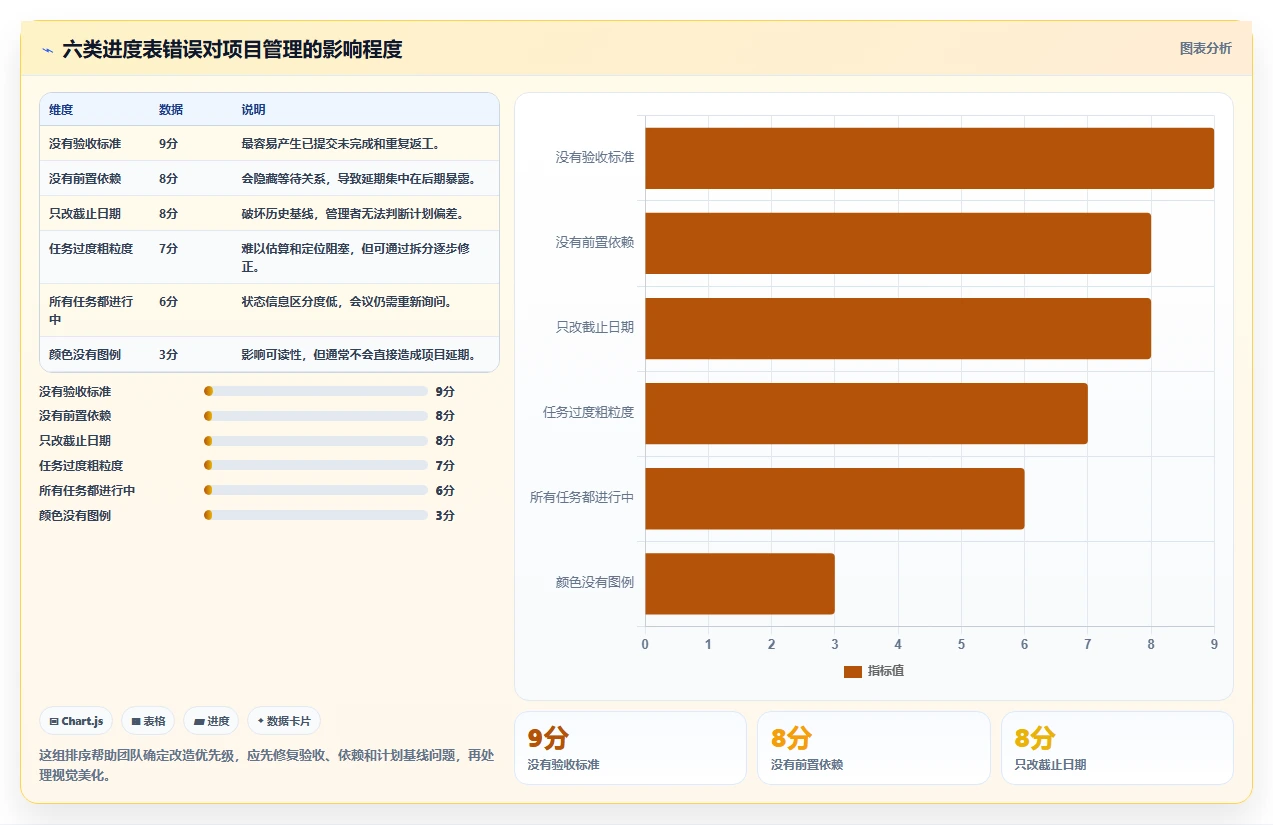1273x825 pixels.
Task: Click the 颜色没有图例 chart bar
Action: (x=740, y=583)
